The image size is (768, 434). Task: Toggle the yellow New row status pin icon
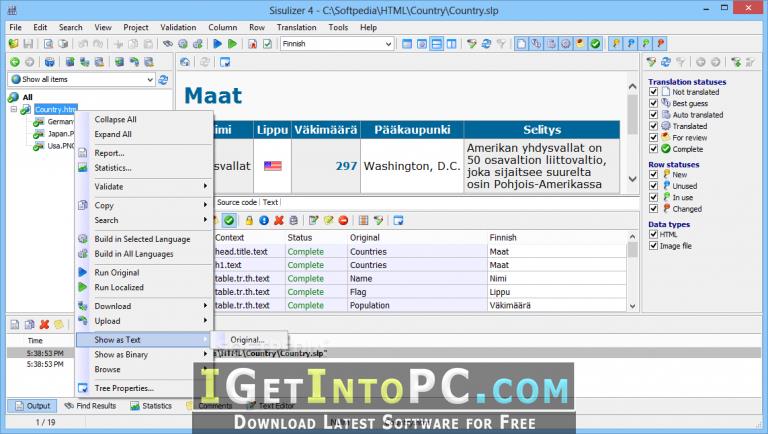pyautogui.click(x=616, y=44)
